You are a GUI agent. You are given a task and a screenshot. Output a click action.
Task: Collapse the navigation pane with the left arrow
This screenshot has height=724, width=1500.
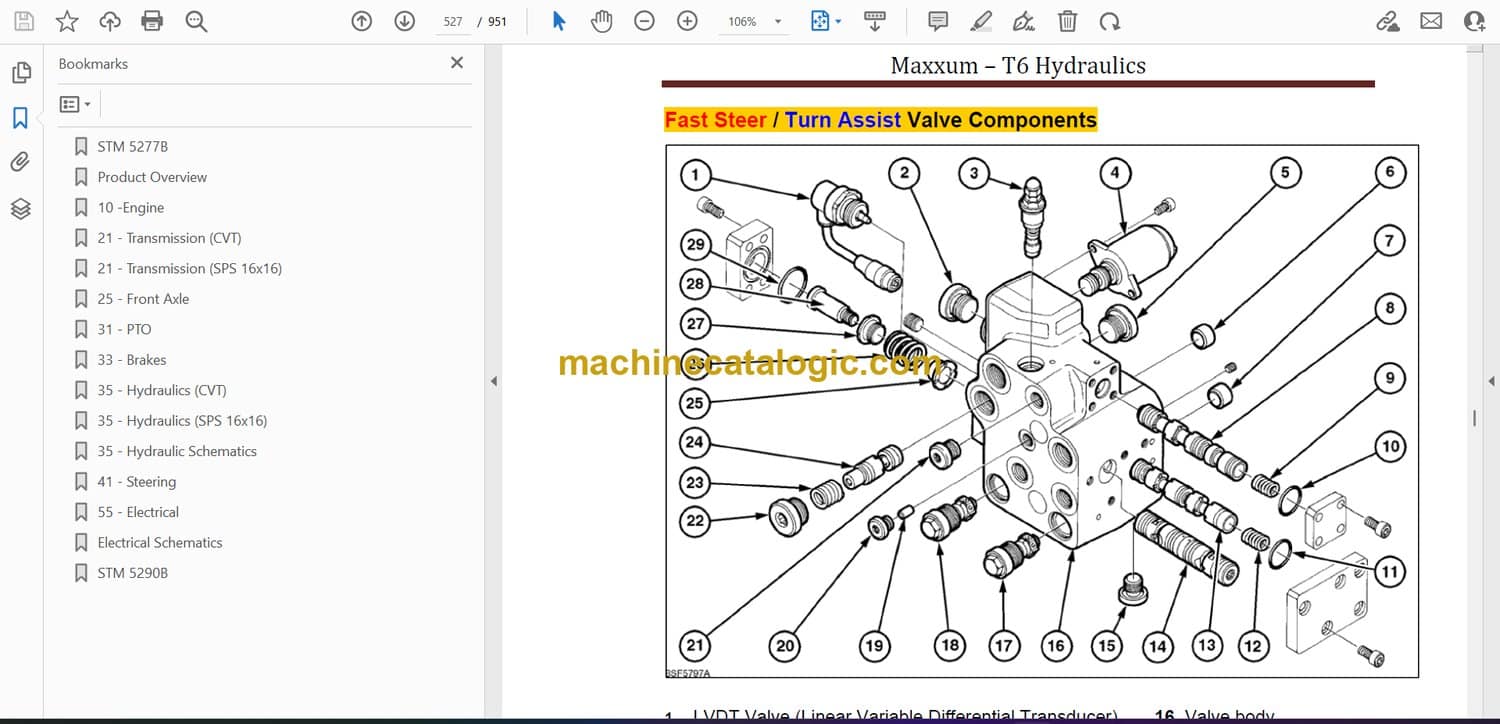point(493,381)
